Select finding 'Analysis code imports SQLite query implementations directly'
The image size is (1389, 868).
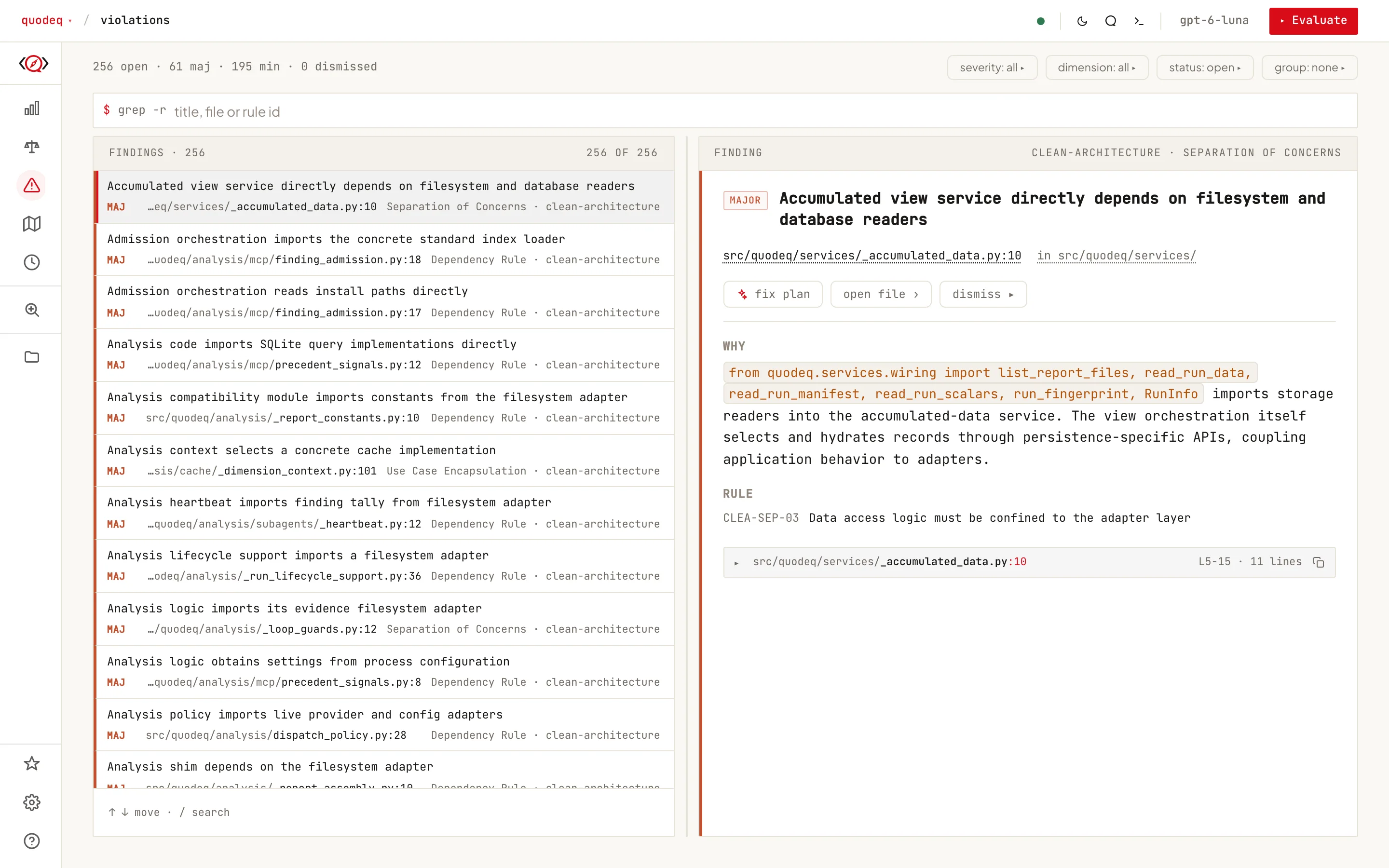[x=383, y=355]
